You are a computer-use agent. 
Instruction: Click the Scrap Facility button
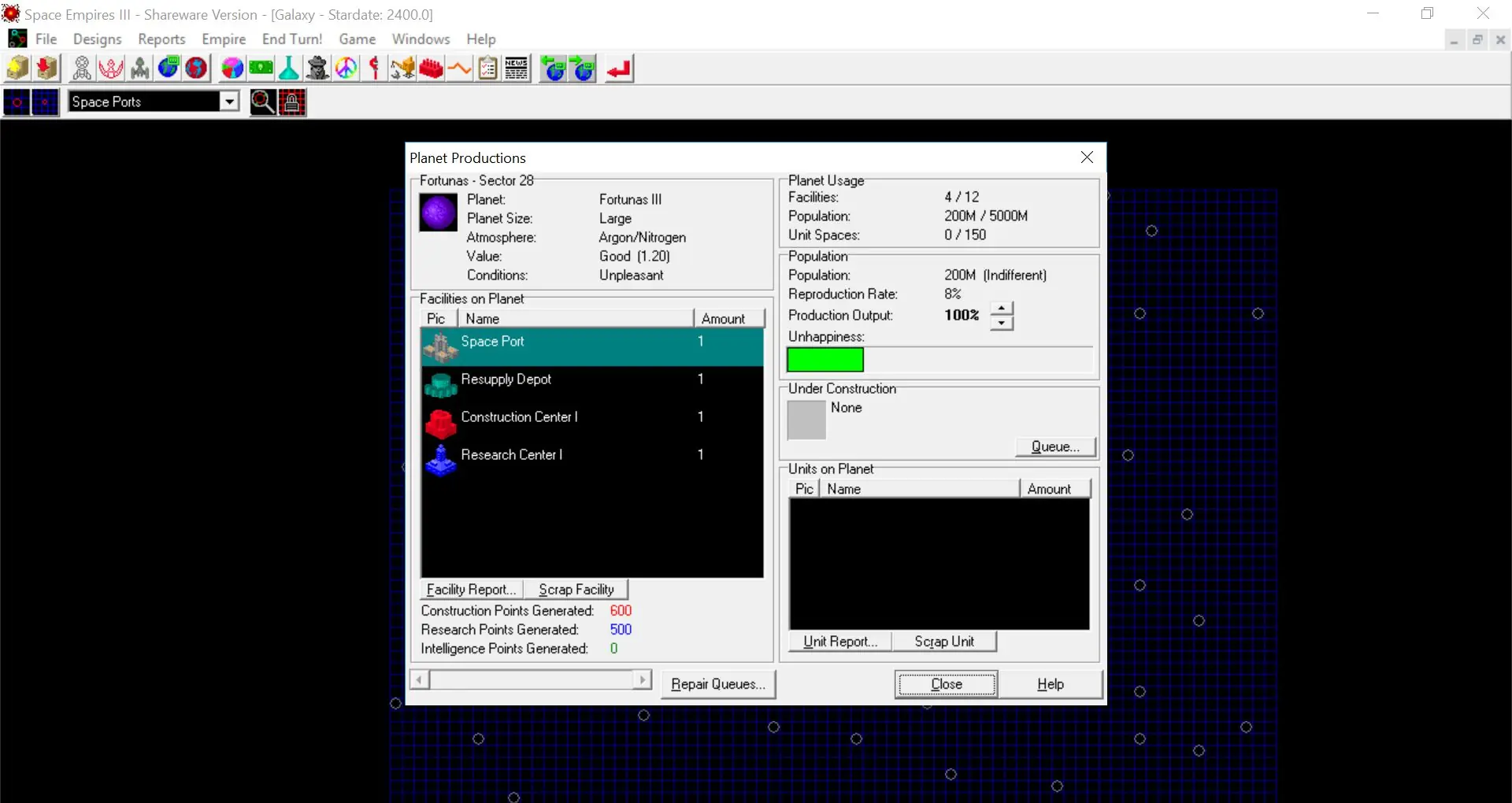[576, 590]
